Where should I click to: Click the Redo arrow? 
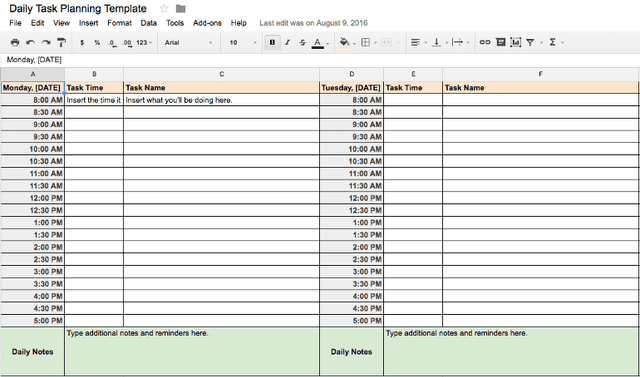[x=46, y=42]
